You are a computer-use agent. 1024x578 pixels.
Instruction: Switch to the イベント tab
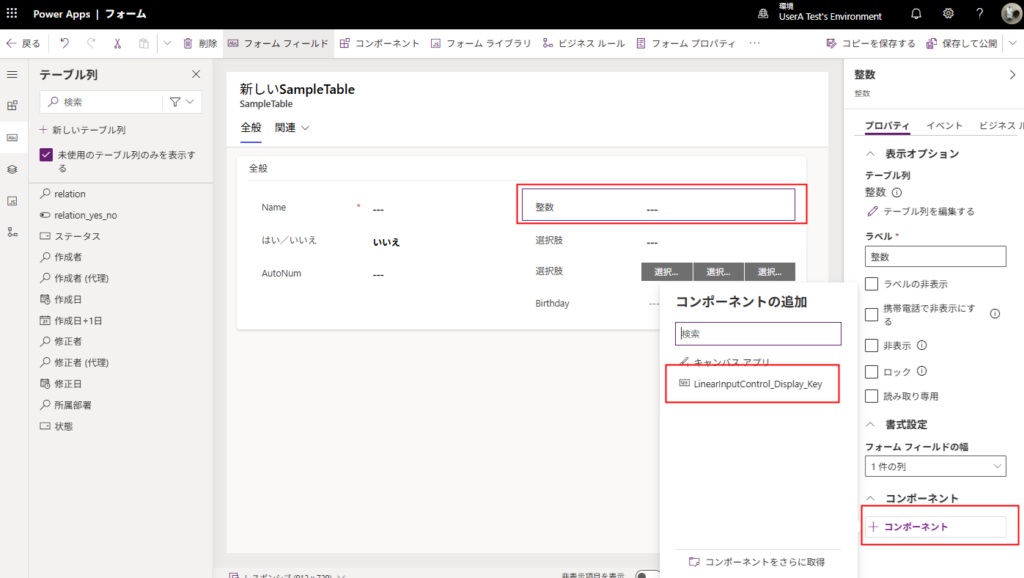pyautogui.click(x=944, y=126)
